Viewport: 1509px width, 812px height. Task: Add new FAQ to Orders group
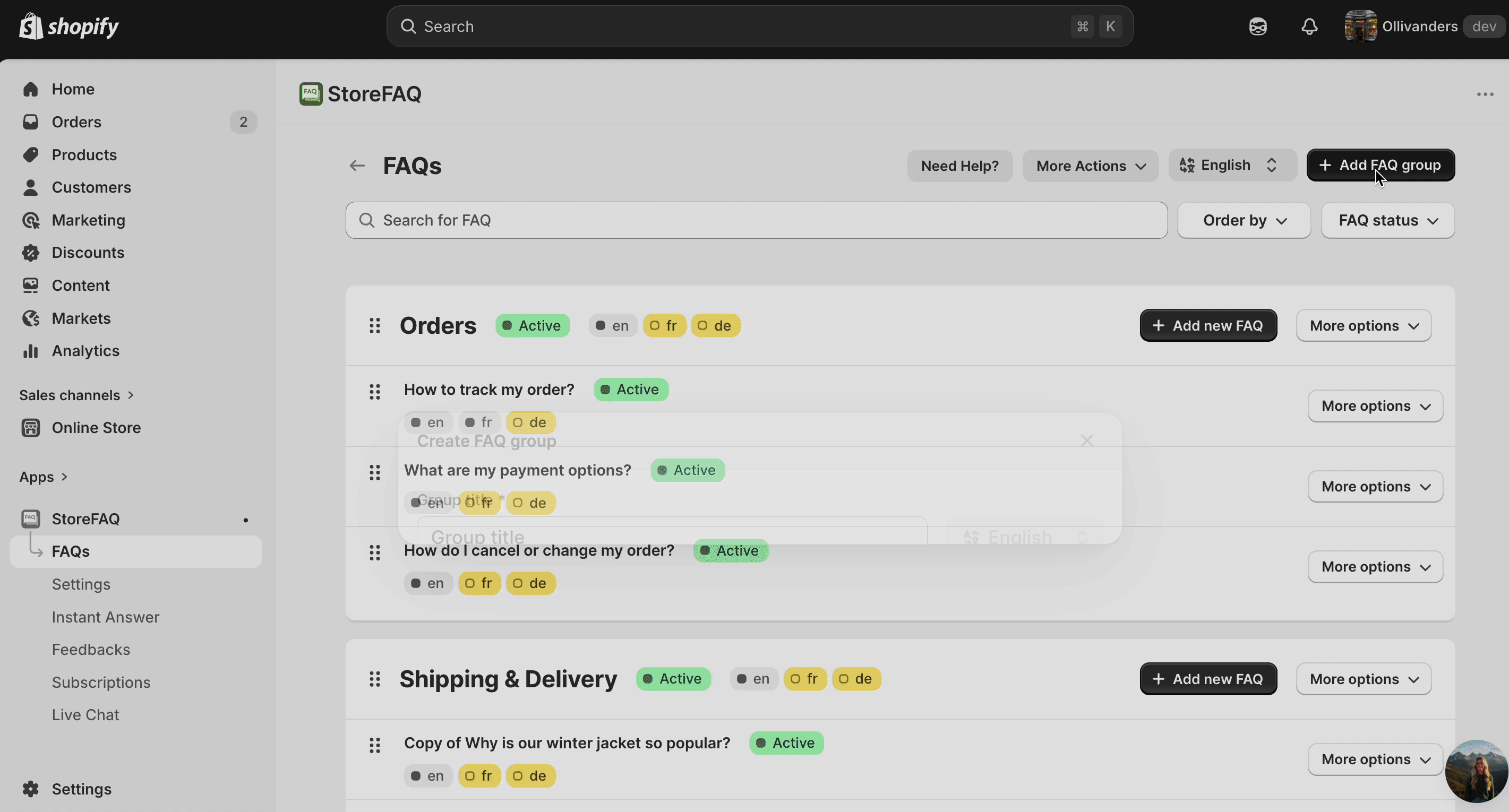tap(1208, 325)
